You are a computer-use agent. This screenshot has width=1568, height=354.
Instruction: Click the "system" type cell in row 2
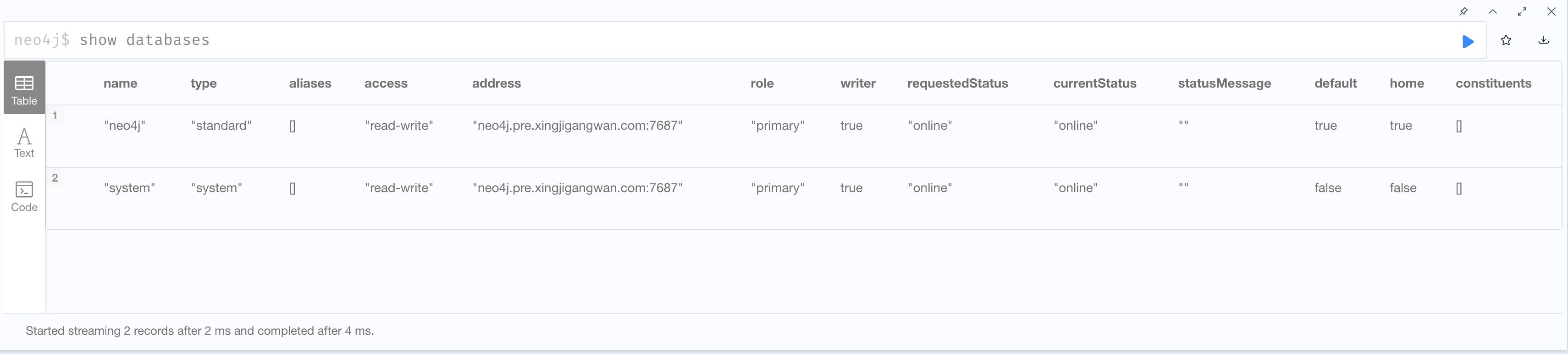tap(216, 188)
